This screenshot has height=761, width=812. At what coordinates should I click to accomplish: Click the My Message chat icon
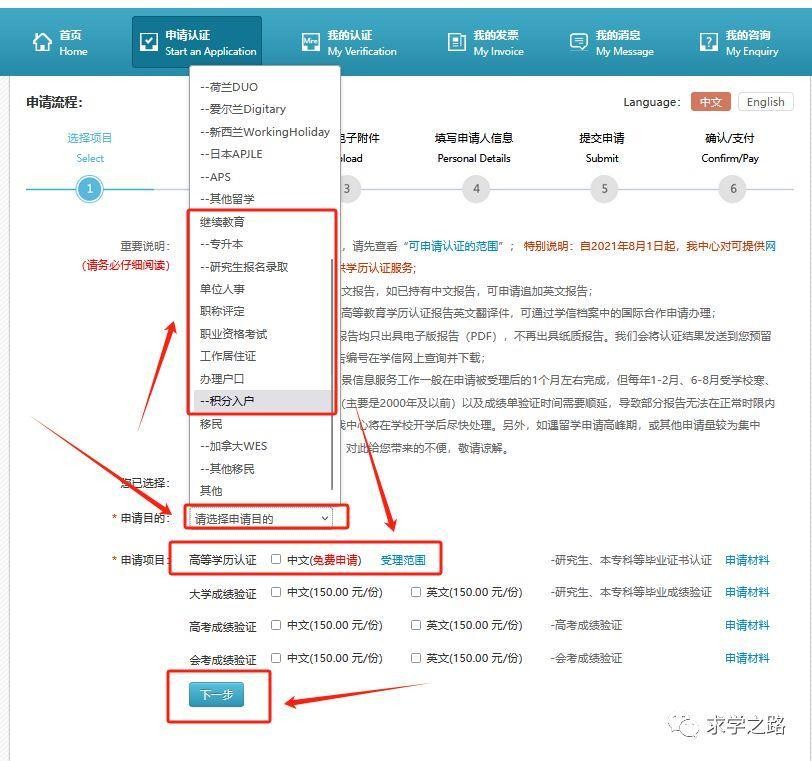(x=579, y=42)
